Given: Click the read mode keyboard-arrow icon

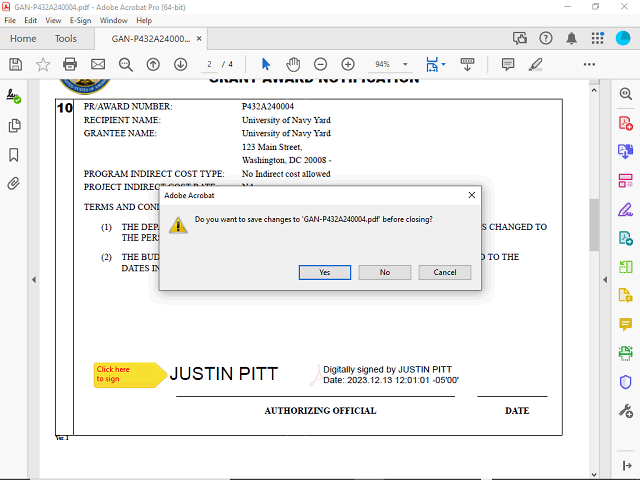Looking at the screenshot, I should [x=467, y=64].
